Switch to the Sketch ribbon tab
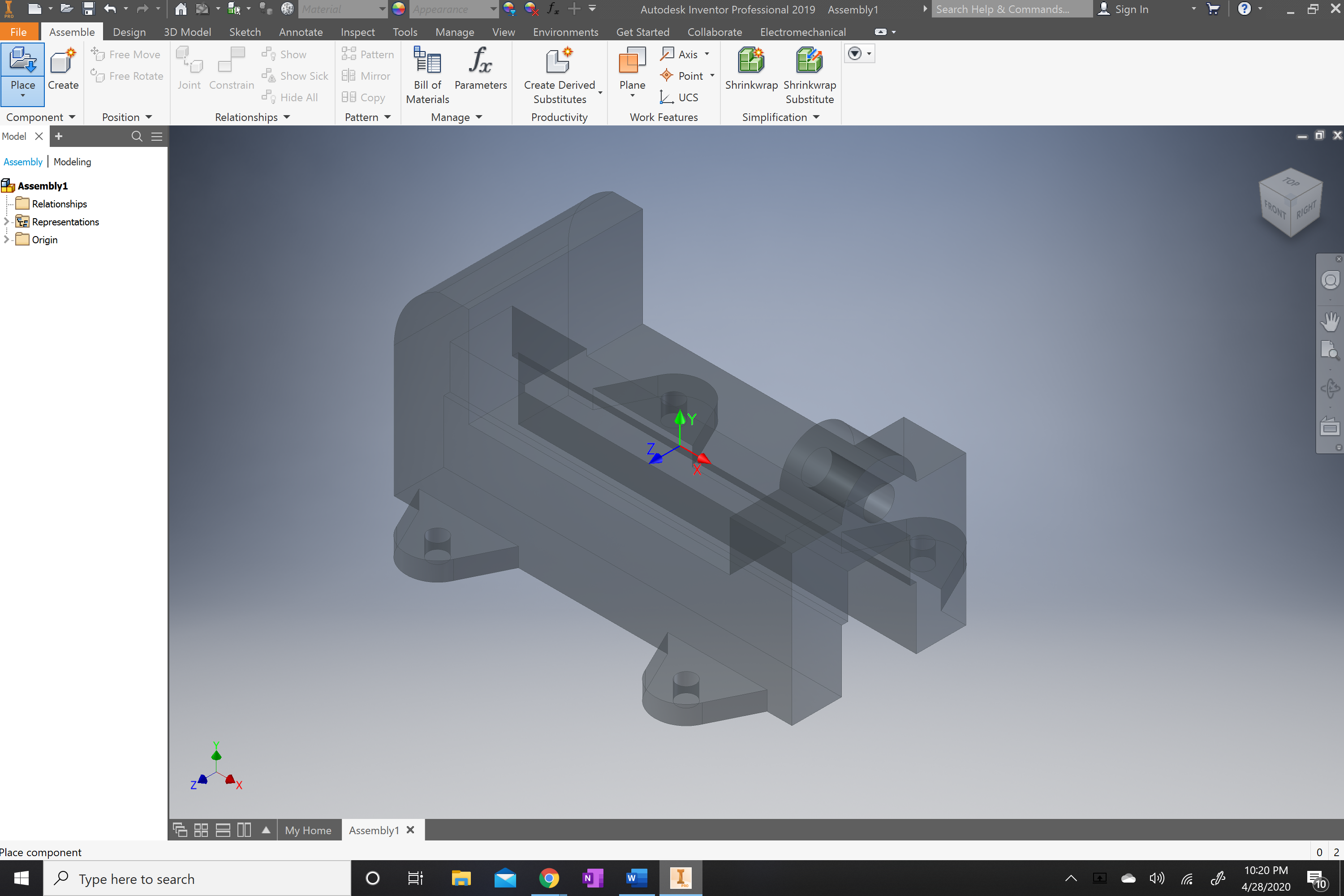 [x=245, y=32]
